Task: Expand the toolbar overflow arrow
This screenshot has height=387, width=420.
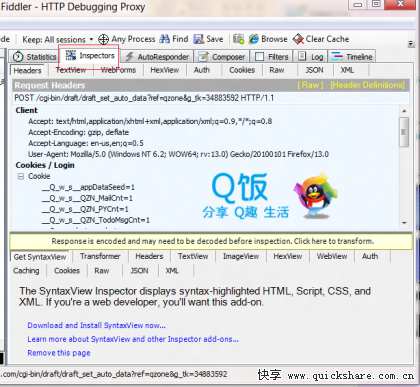Action: pyautogui.click(x=411, y=43)
